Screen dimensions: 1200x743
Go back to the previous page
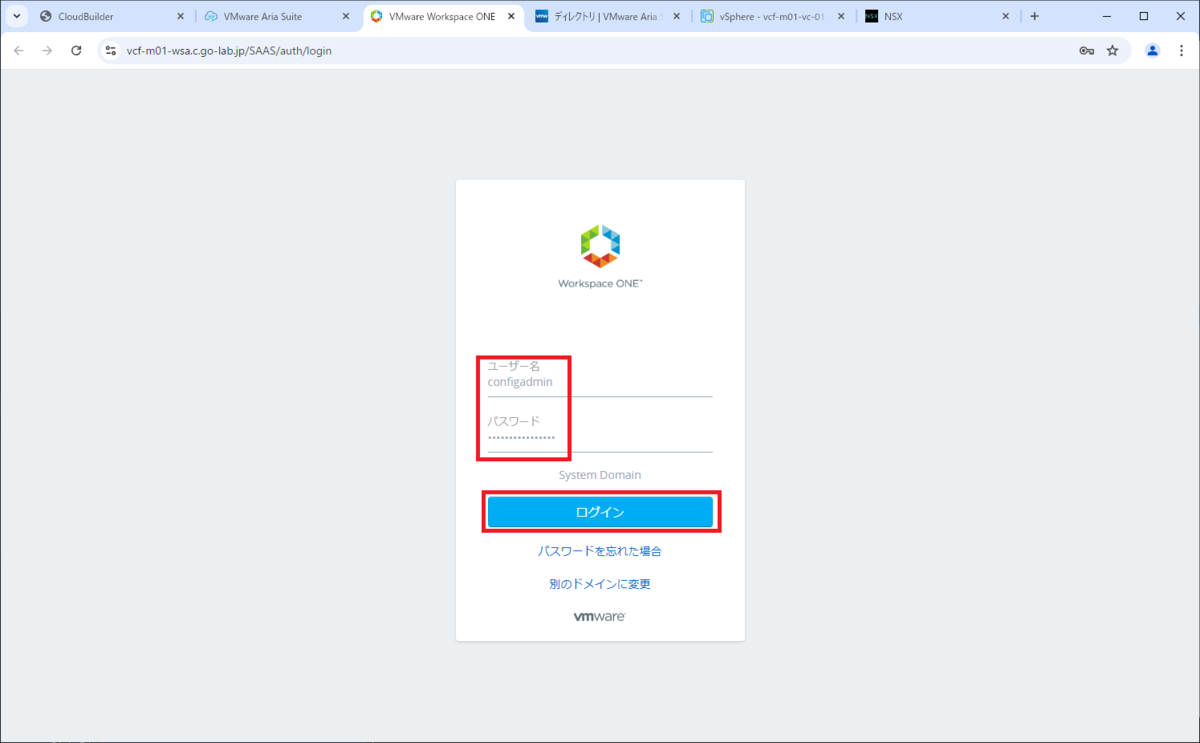click(18, 50)
